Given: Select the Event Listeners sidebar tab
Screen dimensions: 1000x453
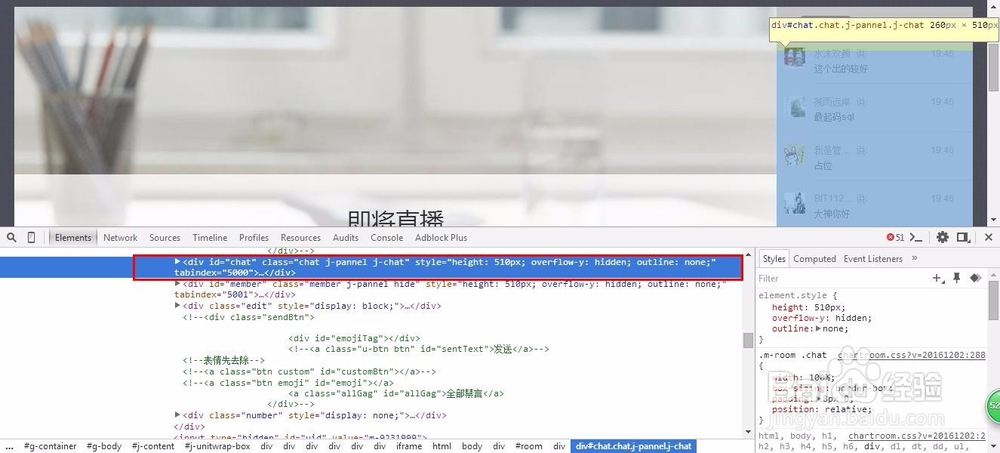Looking at the screenshot, I should [873, 258].
